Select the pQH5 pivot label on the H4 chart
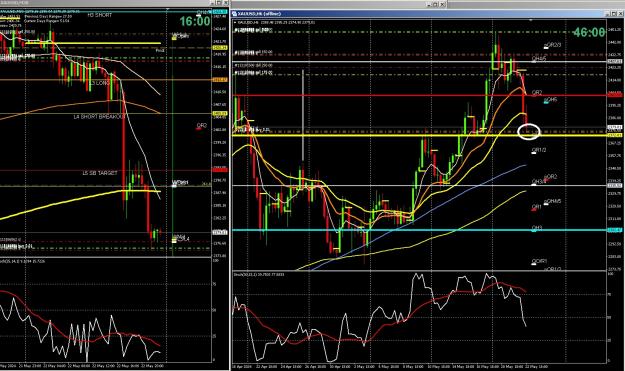 (x=550, y=100)
